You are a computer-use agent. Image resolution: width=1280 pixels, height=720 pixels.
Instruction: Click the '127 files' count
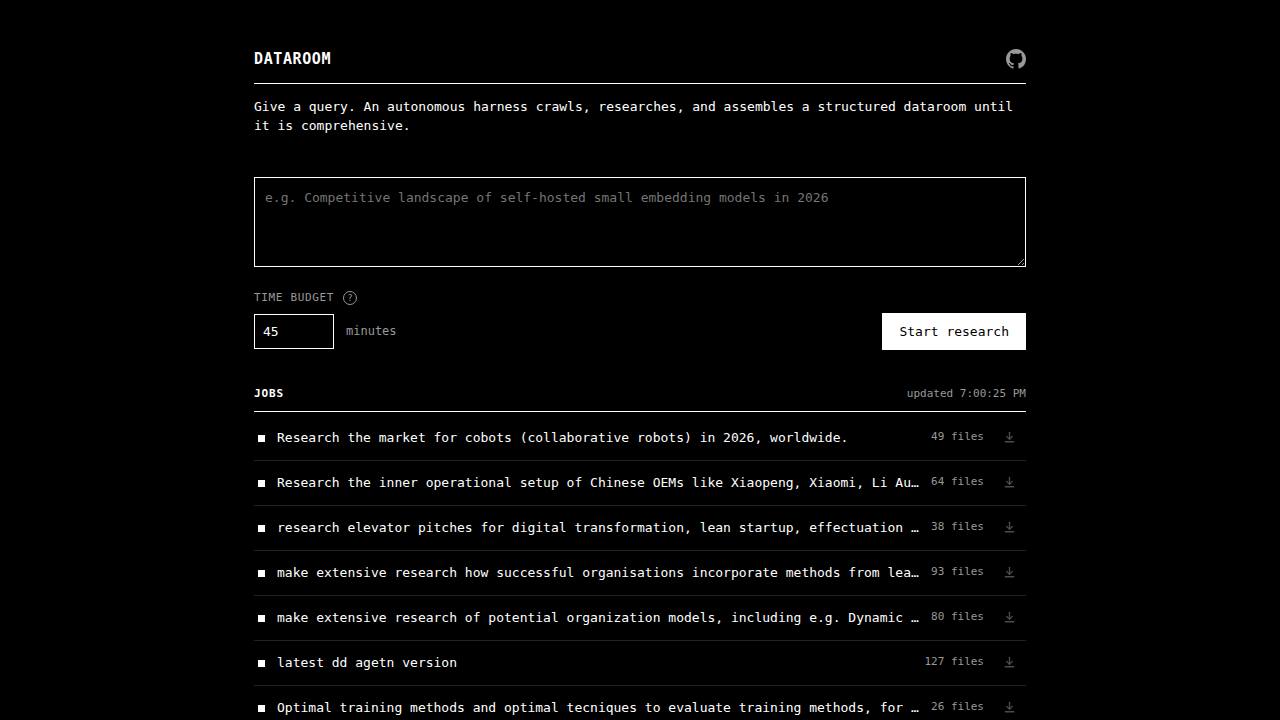(x=954, y=661)
